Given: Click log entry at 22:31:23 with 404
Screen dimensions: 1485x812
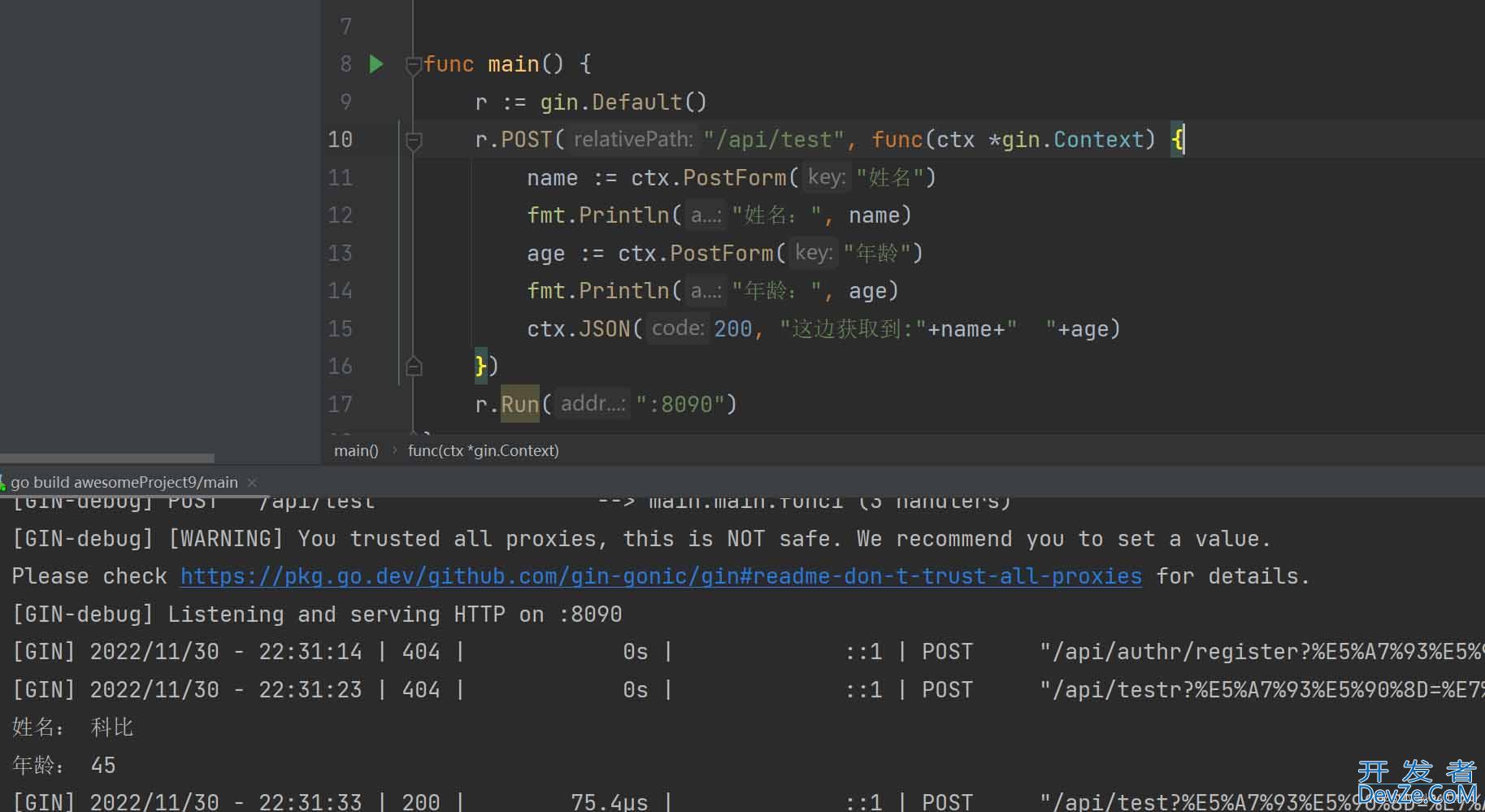Looking at the screenshot, I should tap(748, 690).
